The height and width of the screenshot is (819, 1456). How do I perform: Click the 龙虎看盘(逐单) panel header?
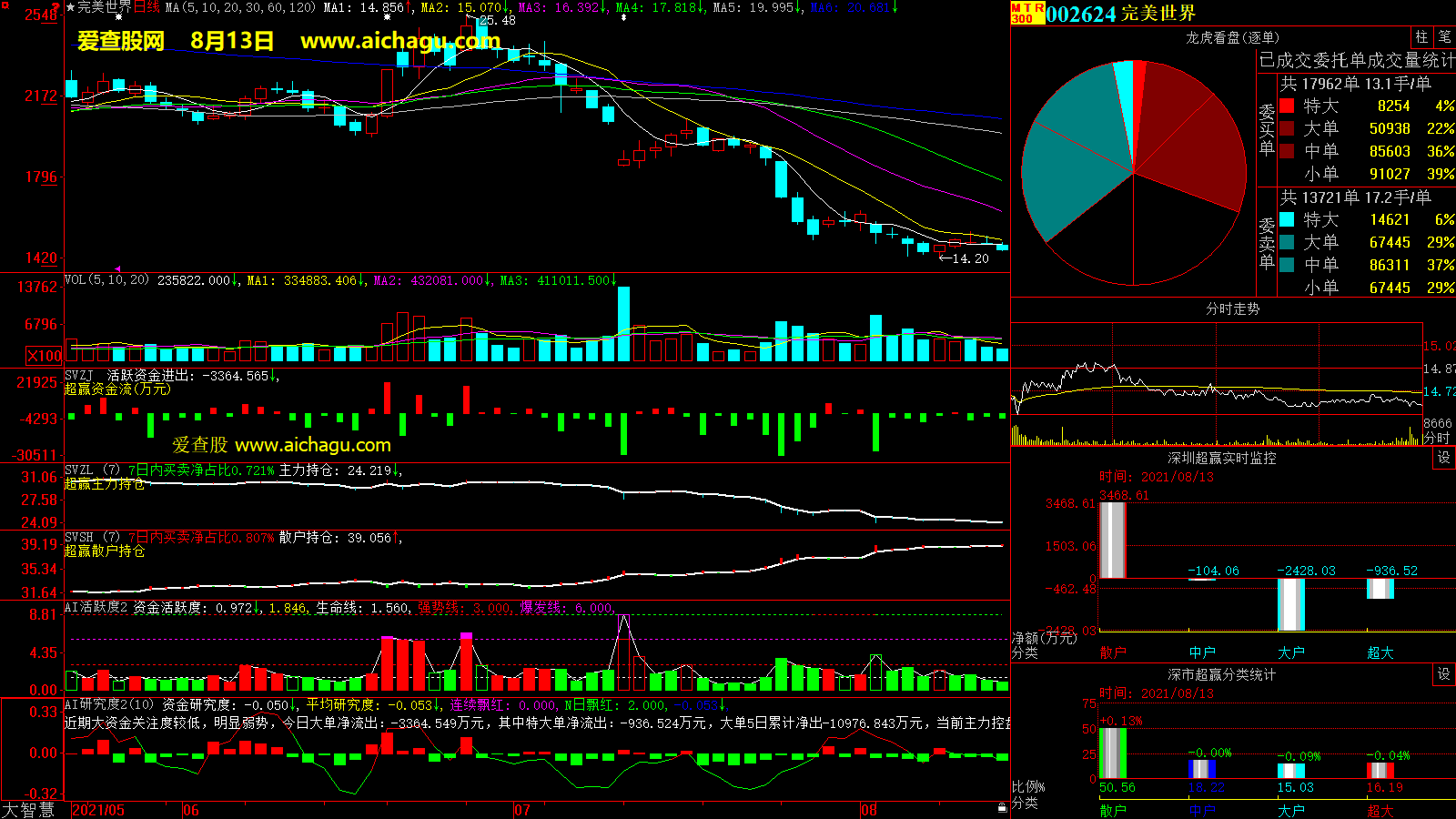(1232, 37)
